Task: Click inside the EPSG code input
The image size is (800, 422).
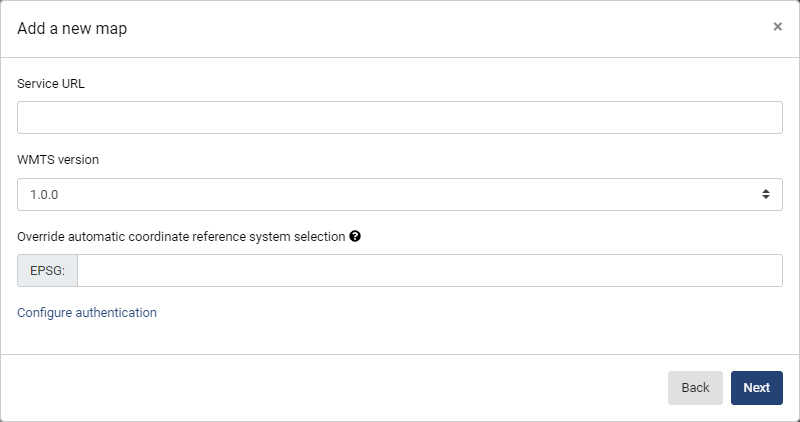Action: (x=430, y=270)
